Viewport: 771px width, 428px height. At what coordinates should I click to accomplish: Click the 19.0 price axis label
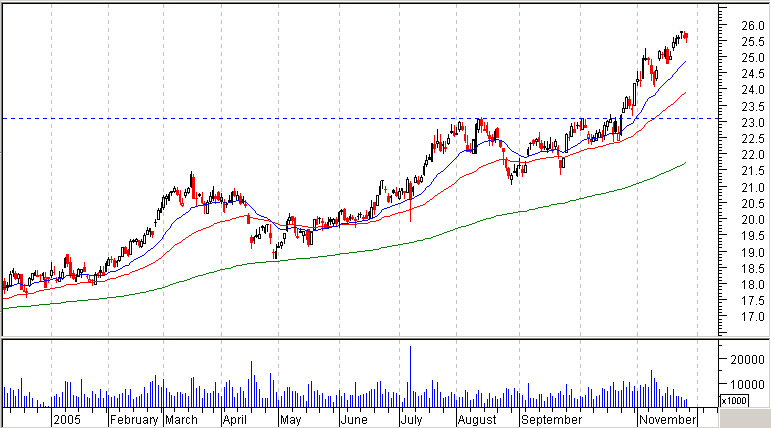coord(753,253)
